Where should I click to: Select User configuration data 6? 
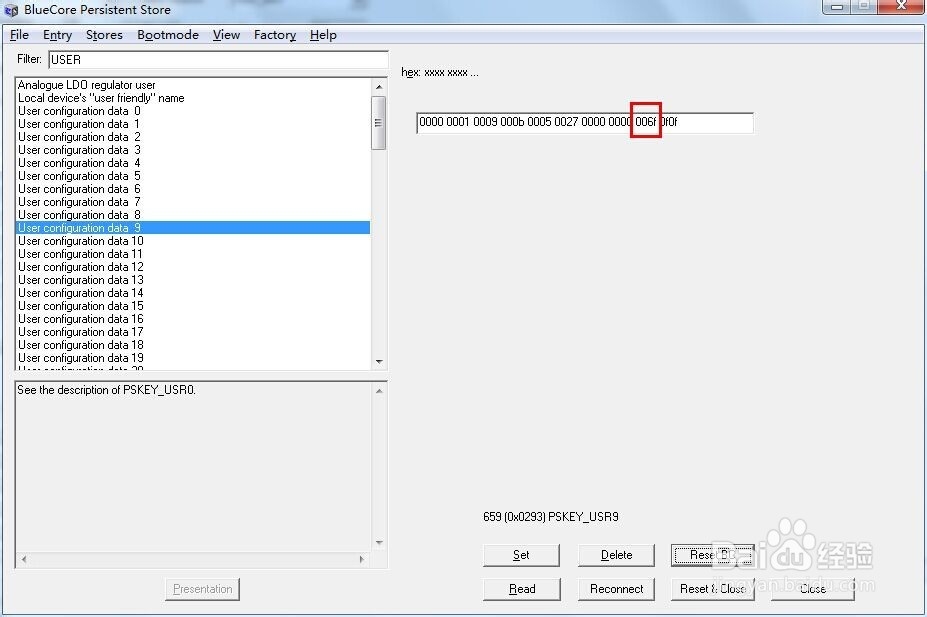click(x=193, y=189)
